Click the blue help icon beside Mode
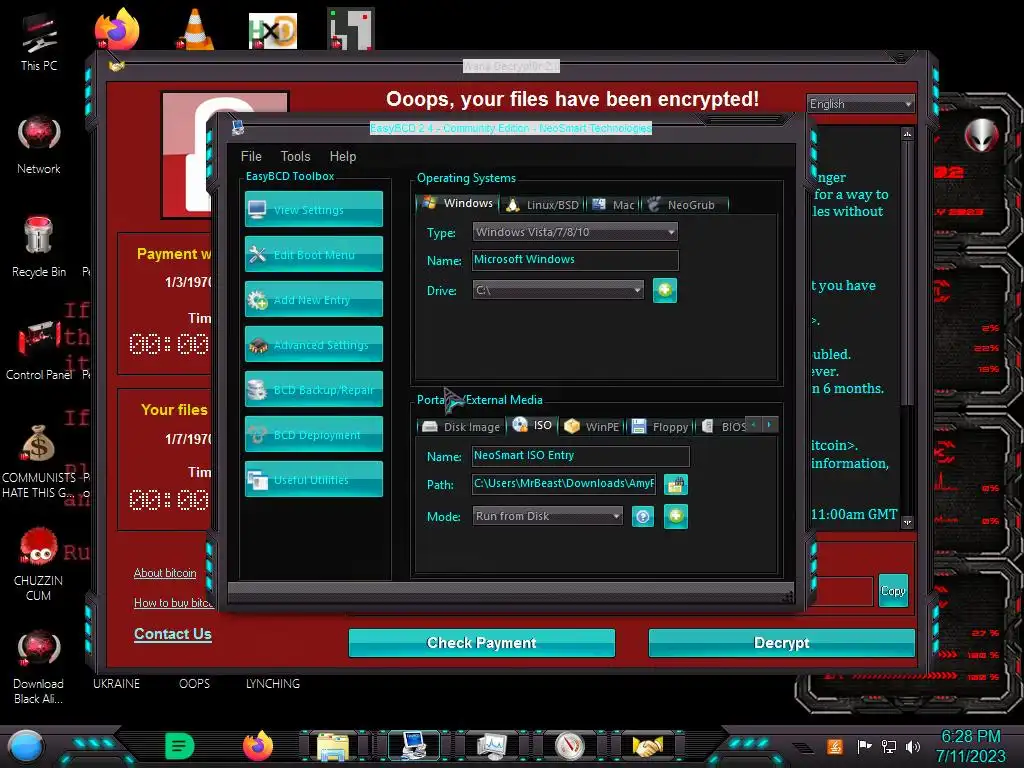 [643, 517]
